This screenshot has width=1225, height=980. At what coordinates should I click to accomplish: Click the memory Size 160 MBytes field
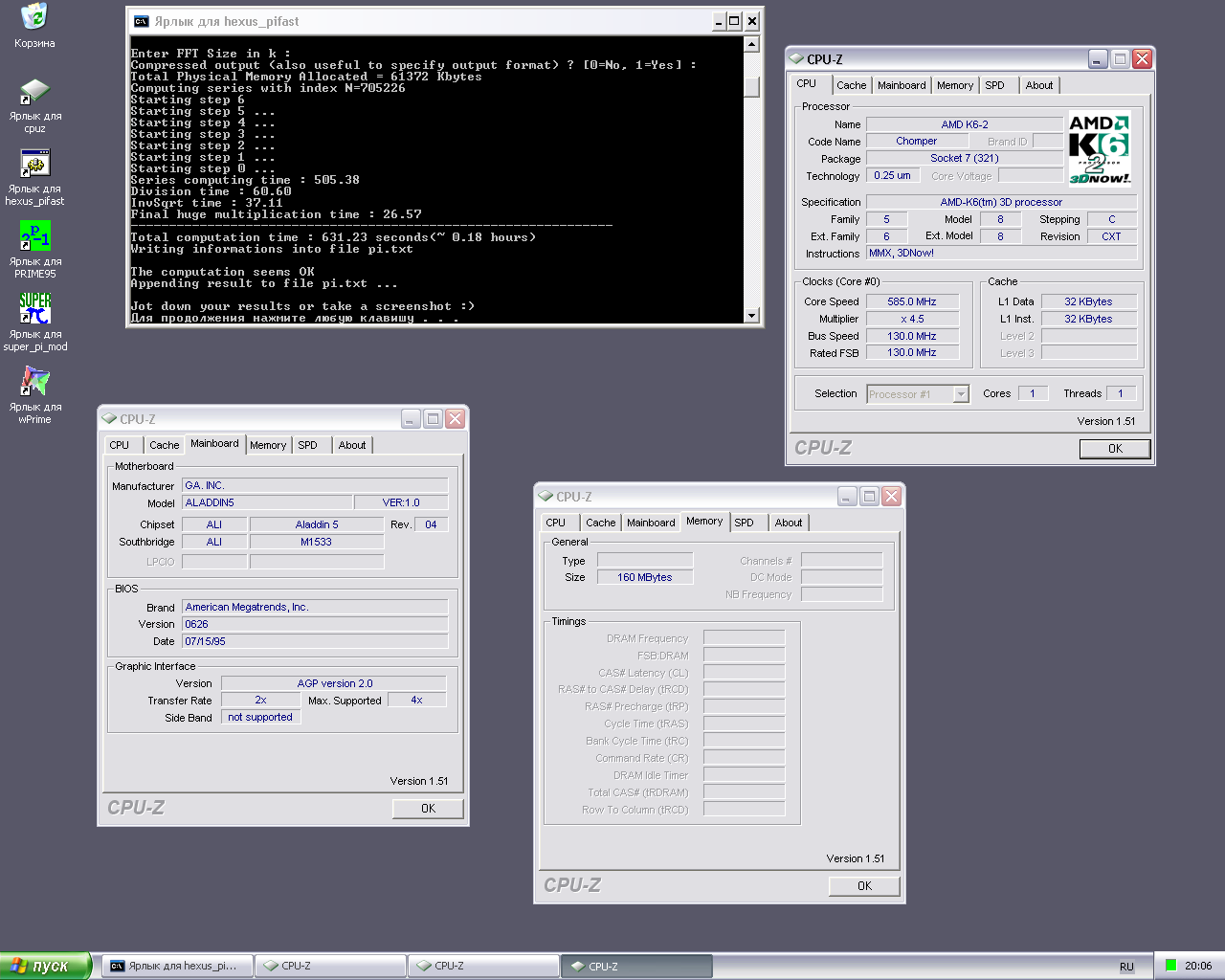click(645, 577)
